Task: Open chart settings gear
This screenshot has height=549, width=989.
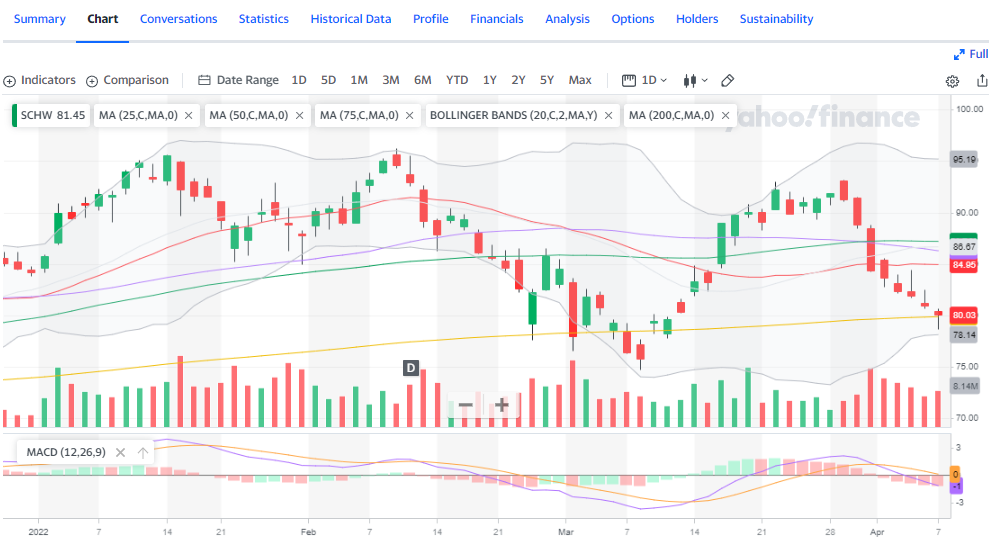Action: (953, 81)
